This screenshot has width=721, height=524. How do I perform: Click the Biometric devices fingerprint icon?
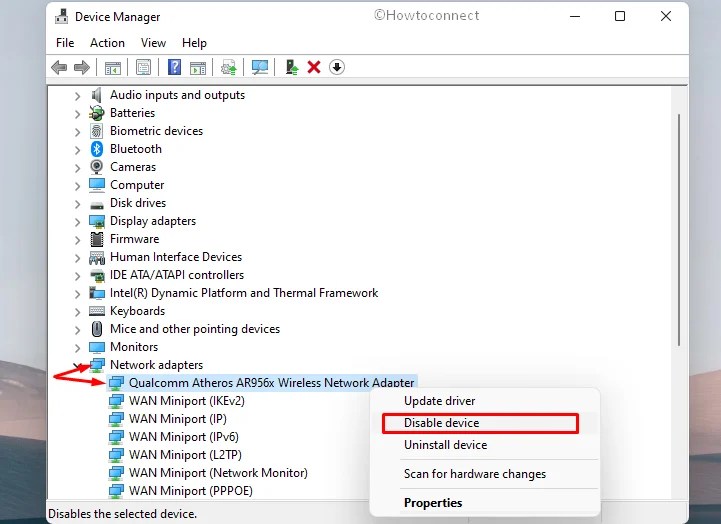pos(97,131)
